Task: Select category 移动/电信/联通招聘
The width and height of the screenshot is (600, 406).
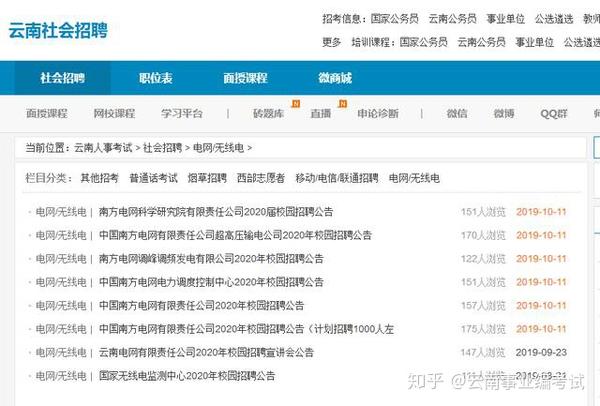Action: pyautogui.click(x=337, y=178)
